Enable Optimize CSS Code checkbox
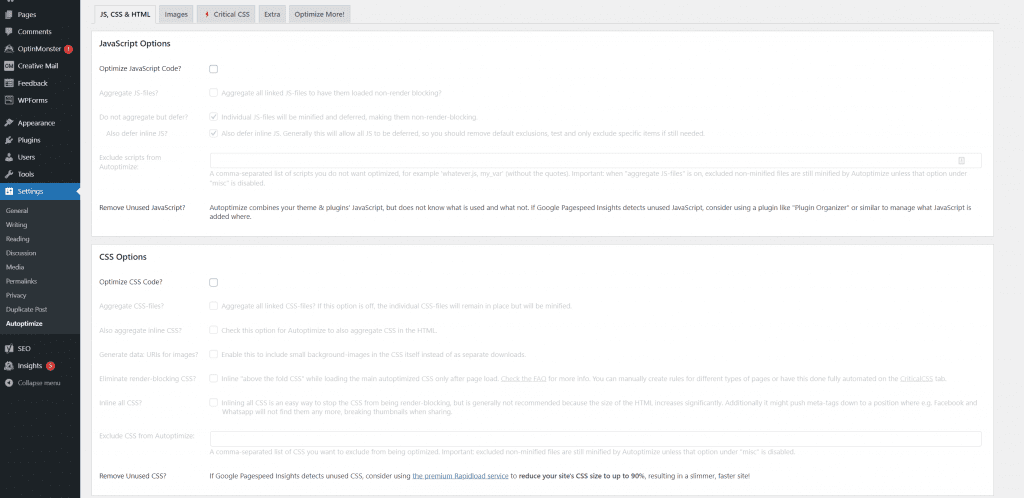1024x498 pixels. 214,282
